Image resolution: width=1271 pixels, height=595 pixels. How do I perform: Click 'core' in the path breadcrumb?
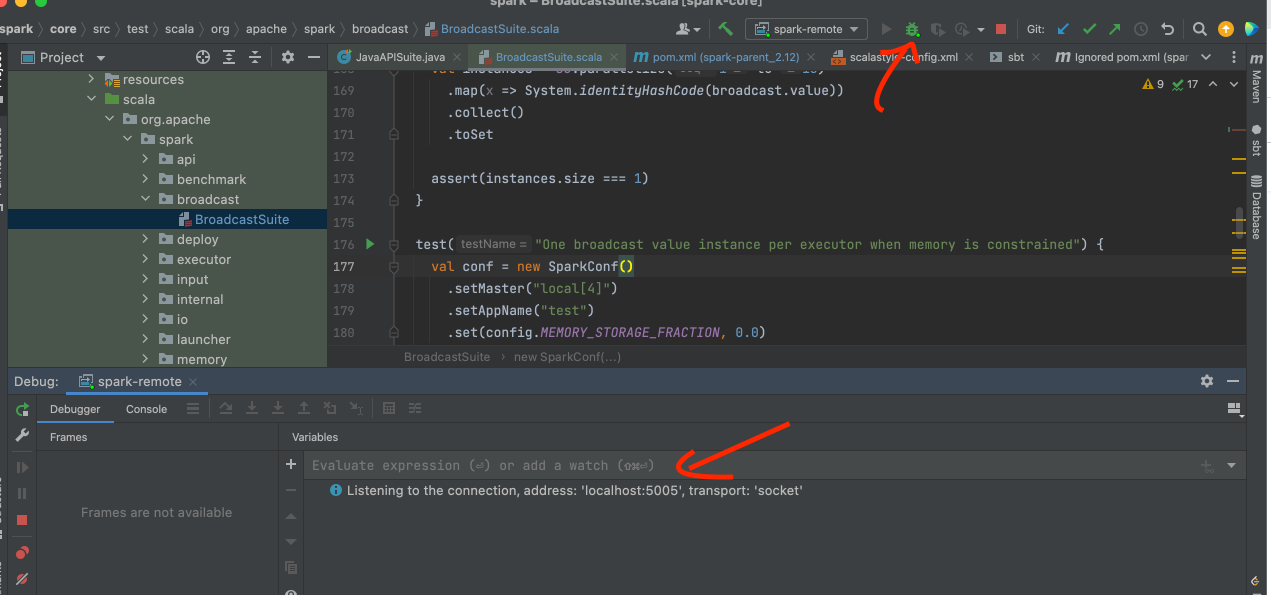point(62,29)
